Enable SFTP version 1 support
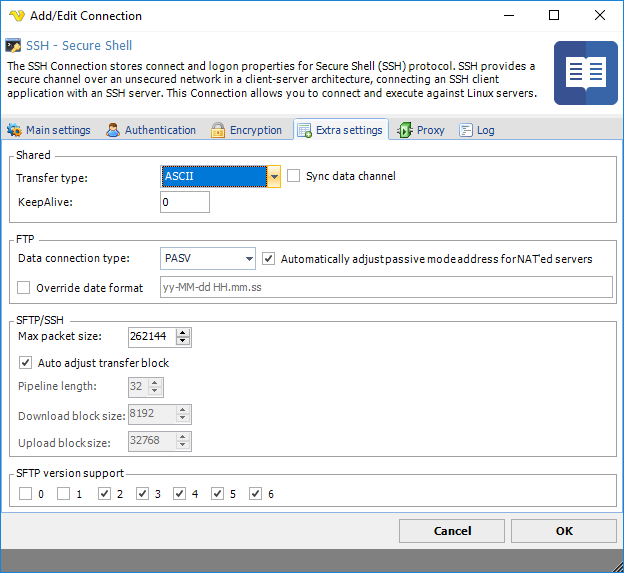The image size is (624, 573). click(x=64, y=493)
